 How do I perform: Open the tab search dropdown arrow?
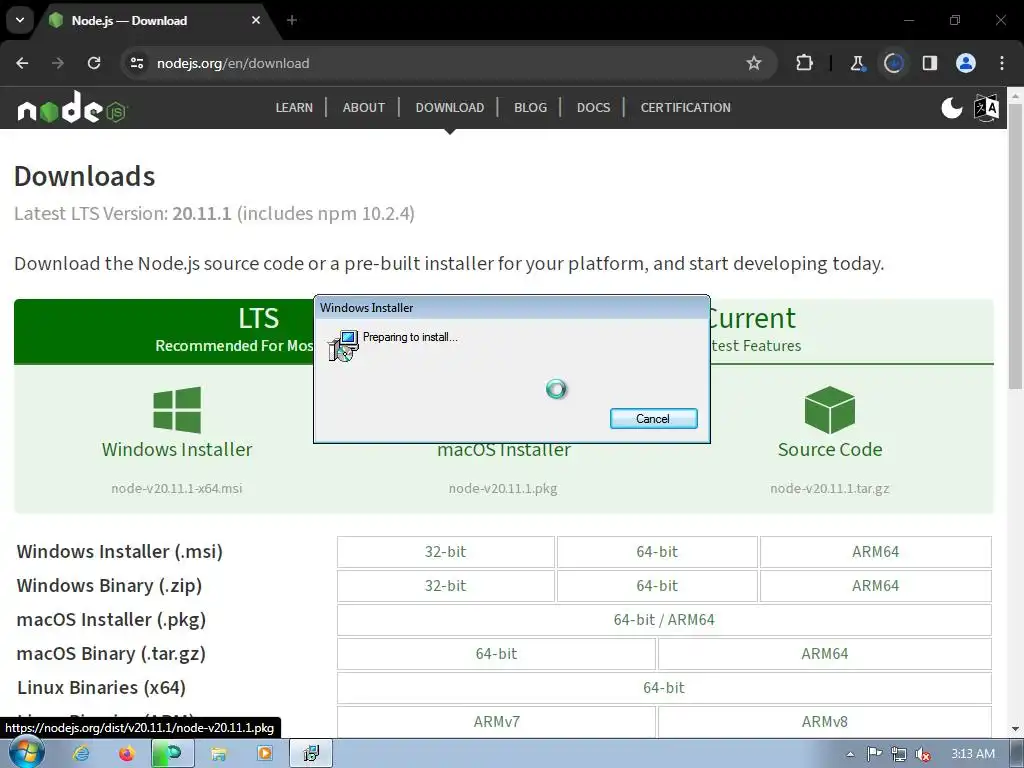(20, 20)
